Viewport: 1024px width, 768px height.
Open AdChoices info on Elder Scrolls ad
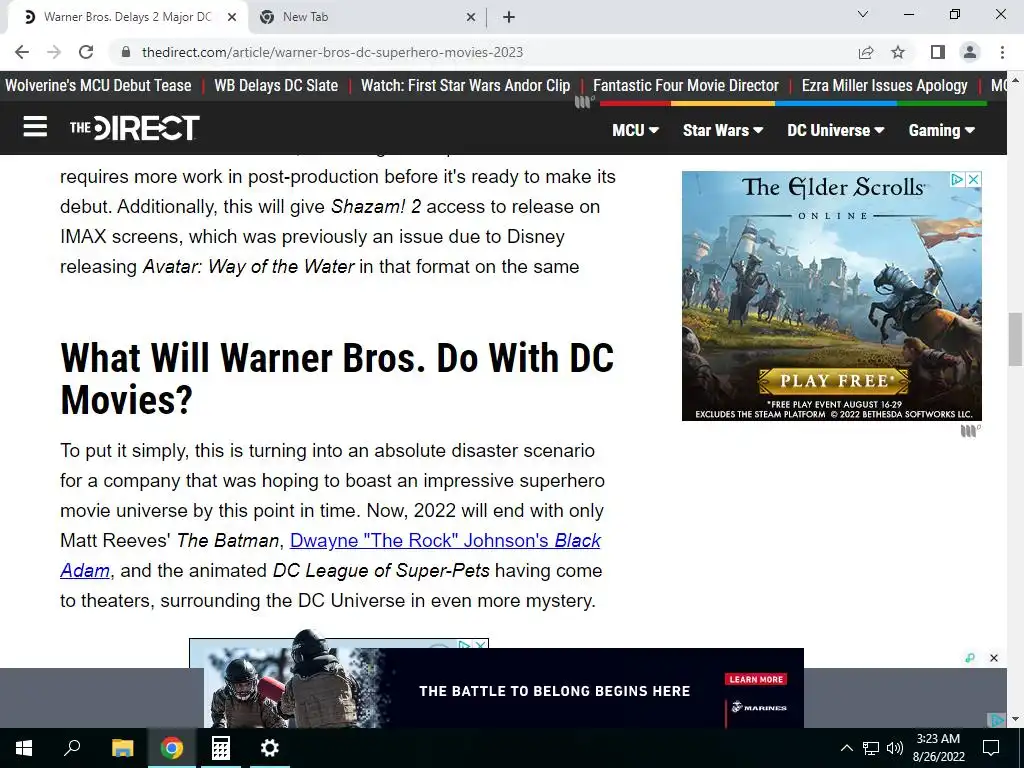(957, 179)
